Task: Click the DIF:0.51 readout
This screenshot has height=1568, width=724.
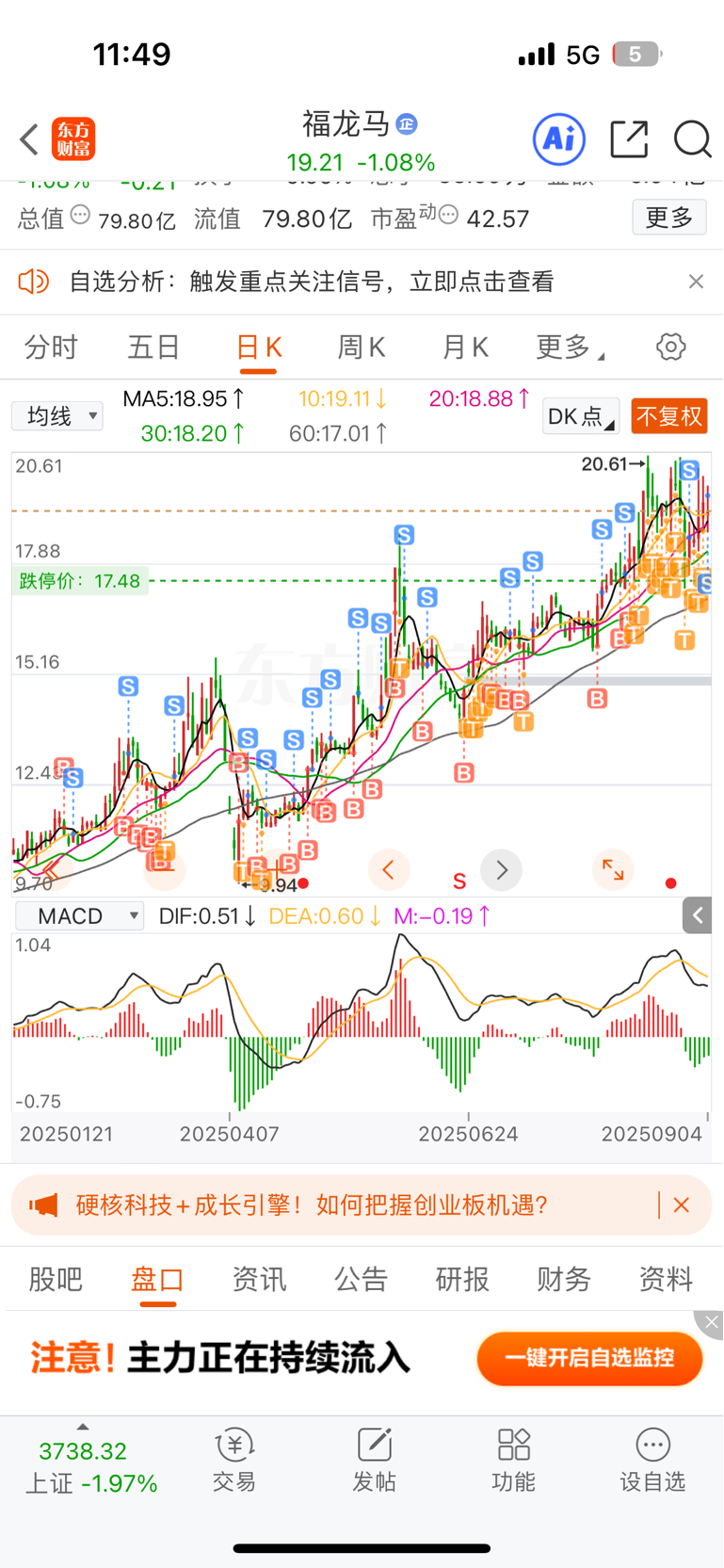Action: click(x=207, y=916)
